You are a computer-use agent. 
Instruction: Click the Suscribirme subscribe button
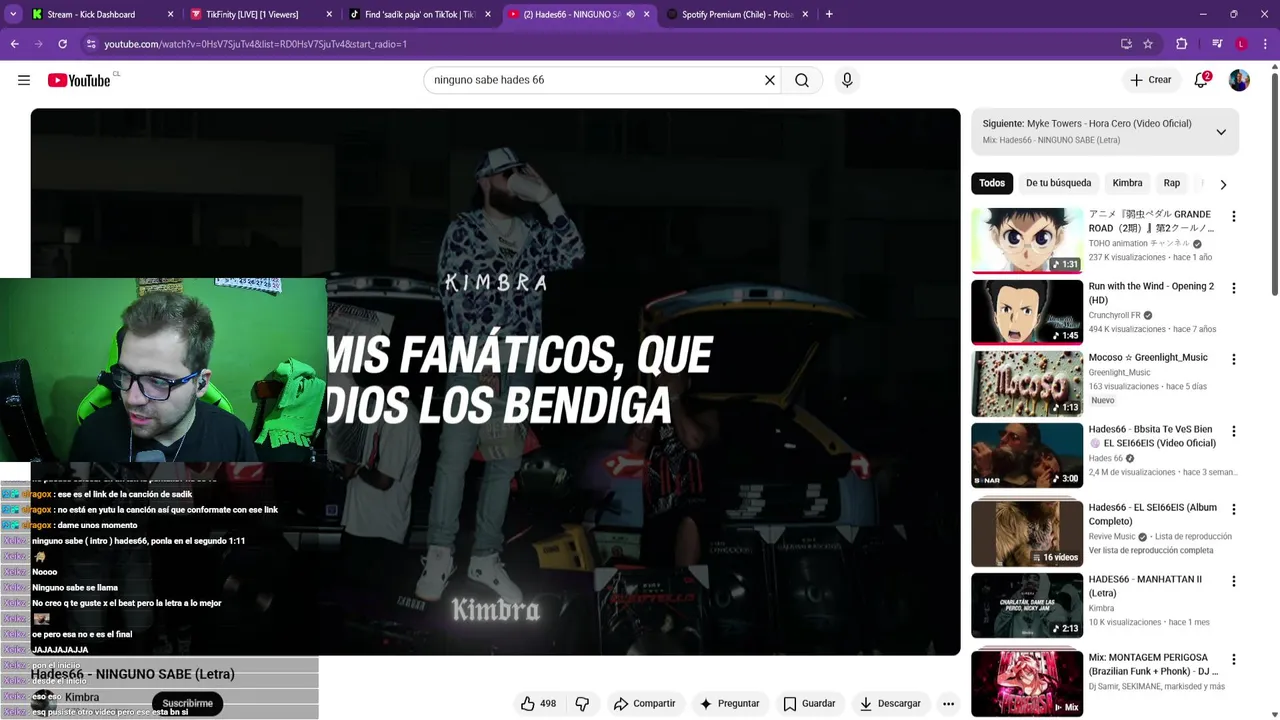click(x=188, y=703)
